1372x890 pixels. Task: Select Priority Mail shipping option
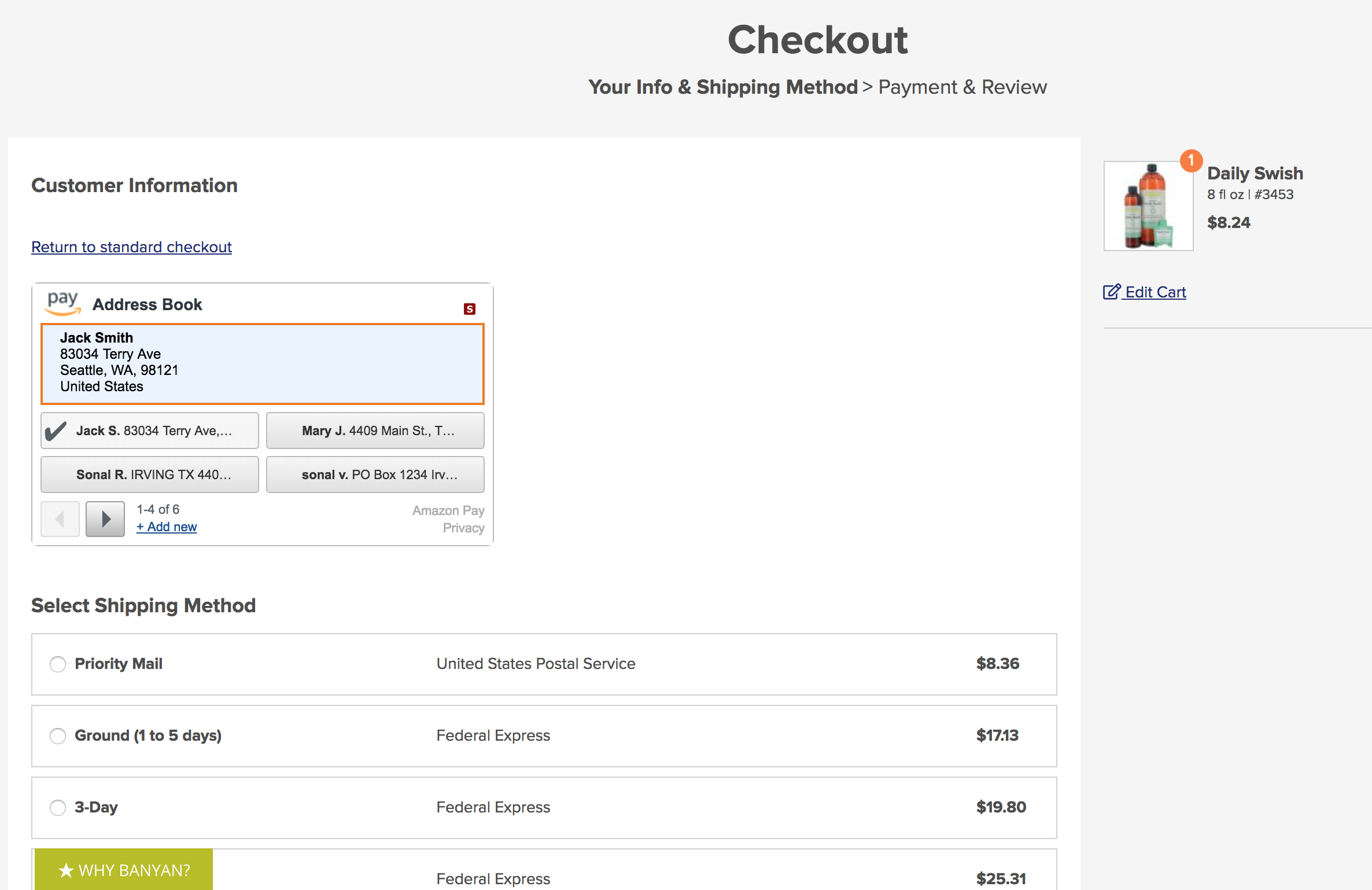tap(57, 664)
